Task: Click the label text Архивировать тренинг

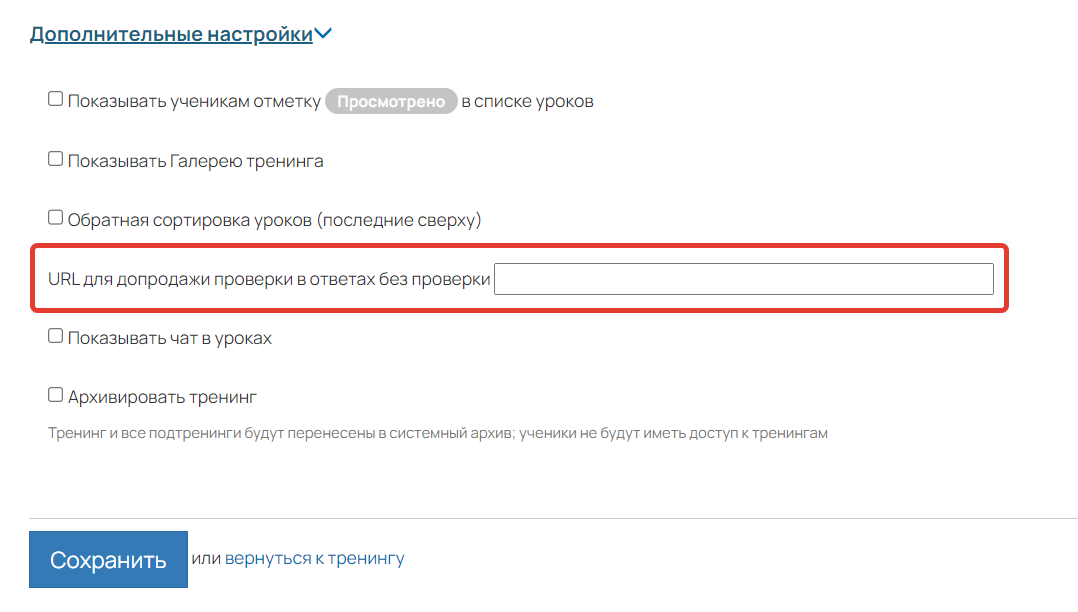Action: pos(162,397)
